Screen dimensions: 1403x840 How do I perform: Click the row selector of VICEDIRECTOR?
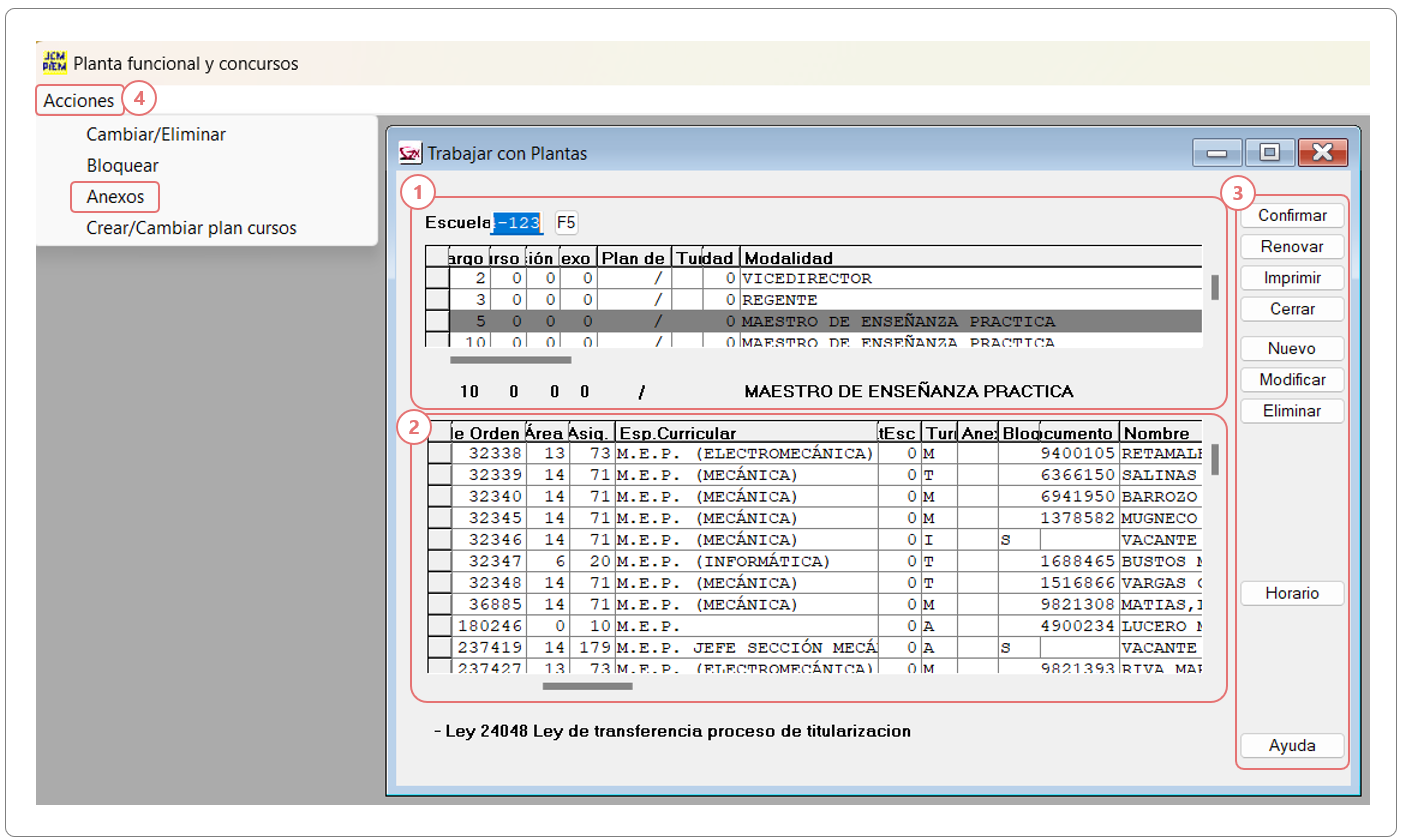coord(437,279)
